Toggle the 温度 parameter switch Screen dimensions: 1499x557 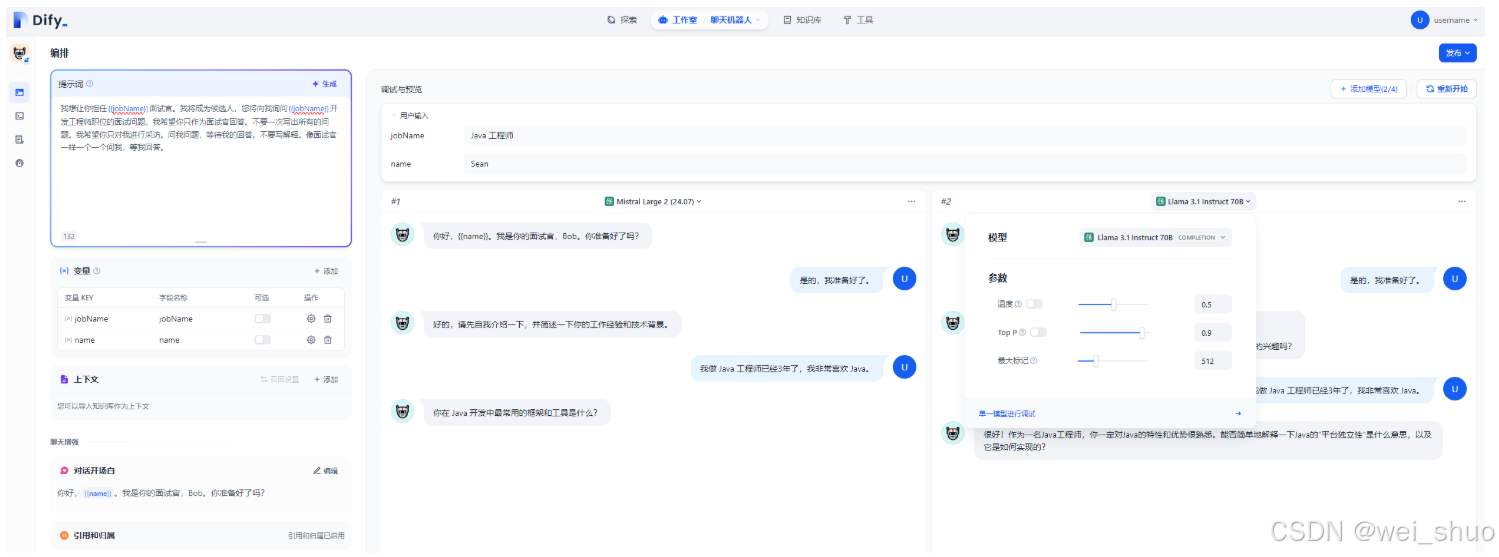tap(1034, 304)
